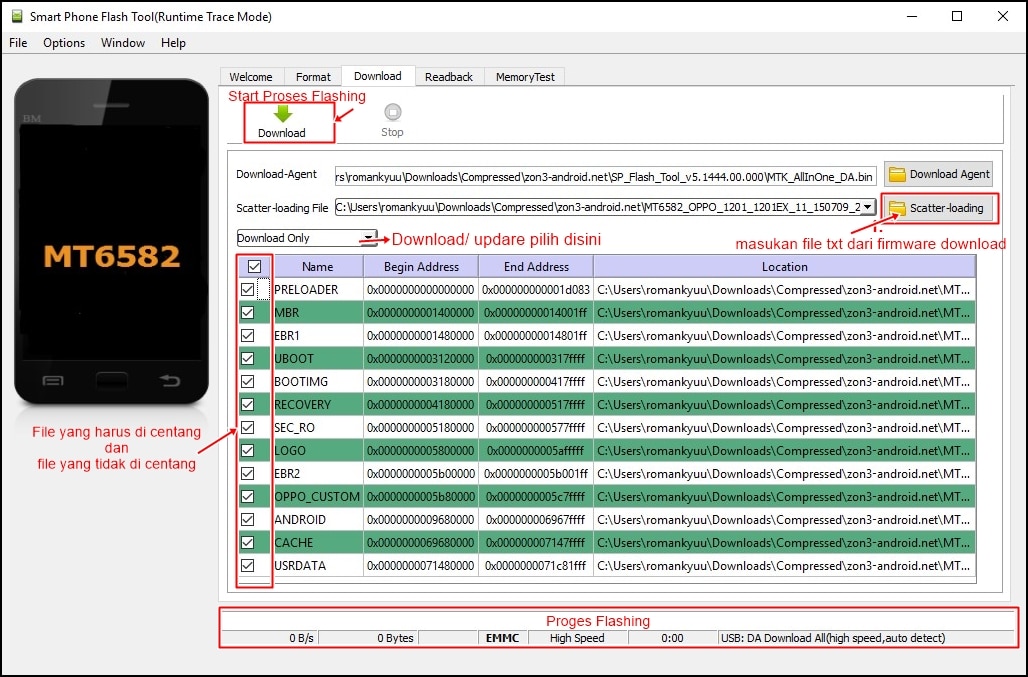Image resolution: width=1028 pixels, height=677 pixels.
Task: Click the green Download arrow icon
Action: pos(283,115)
